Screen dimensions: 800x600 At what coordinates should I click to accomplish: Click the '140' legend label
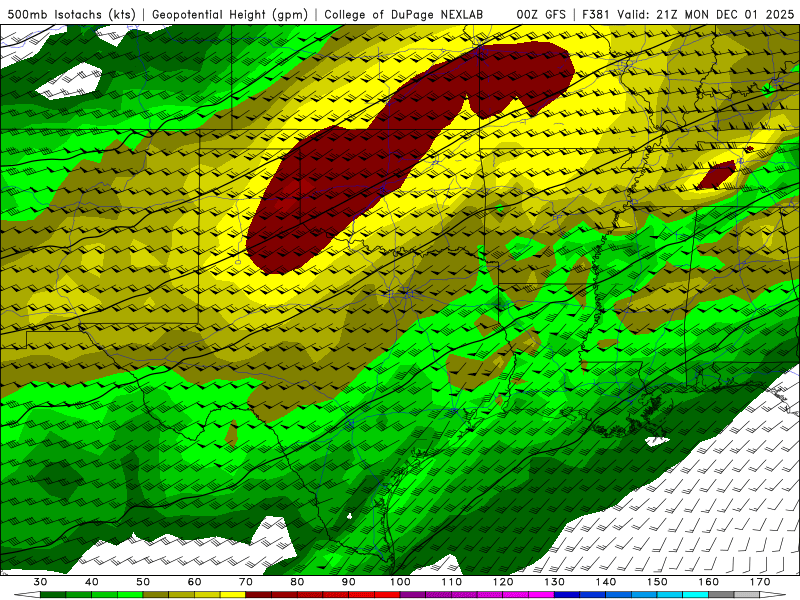(x=606, y=582)
